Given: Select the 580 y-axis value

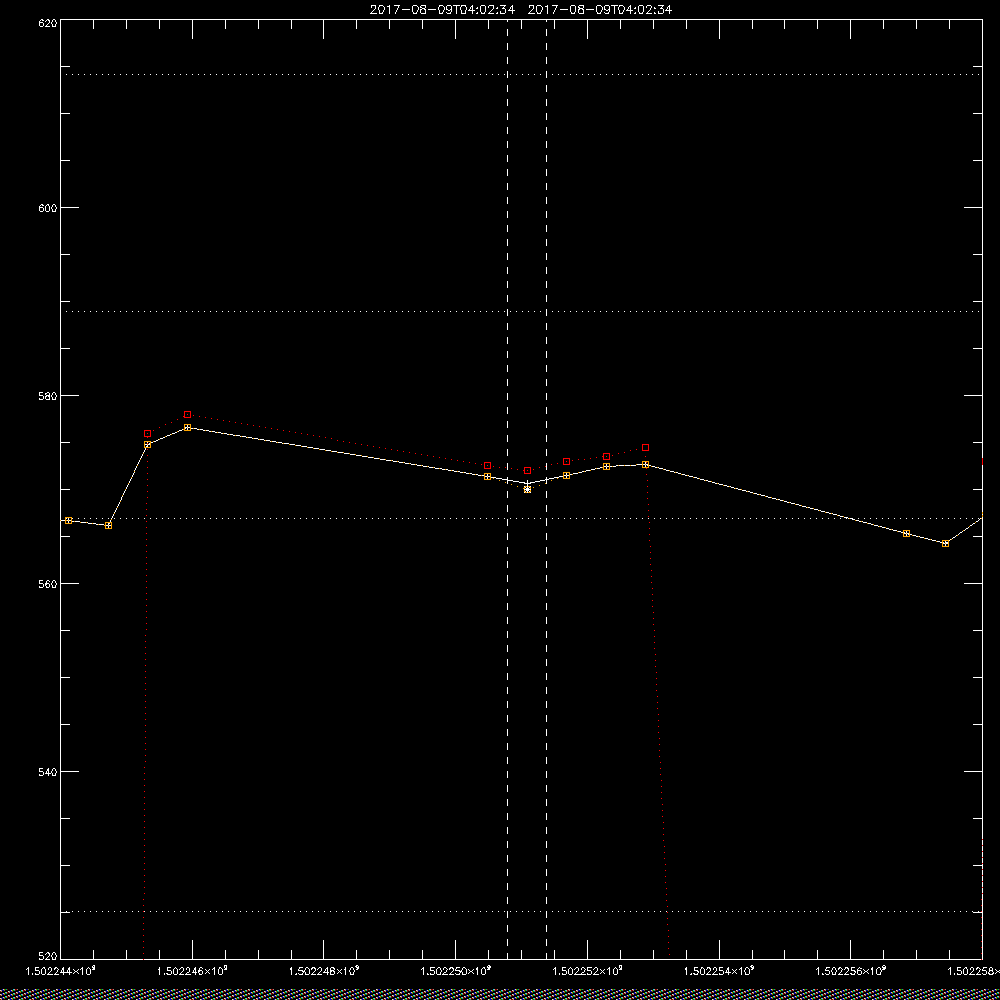Looking at the screenshot, I should (48, 396).
